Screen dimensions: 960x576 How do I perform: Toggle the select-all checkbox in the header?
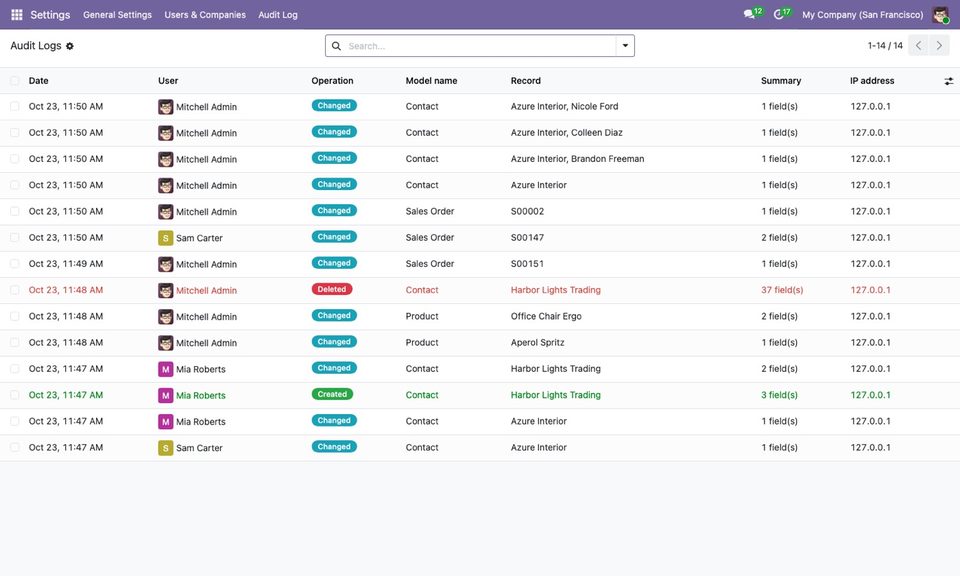(x=15, y=81)
